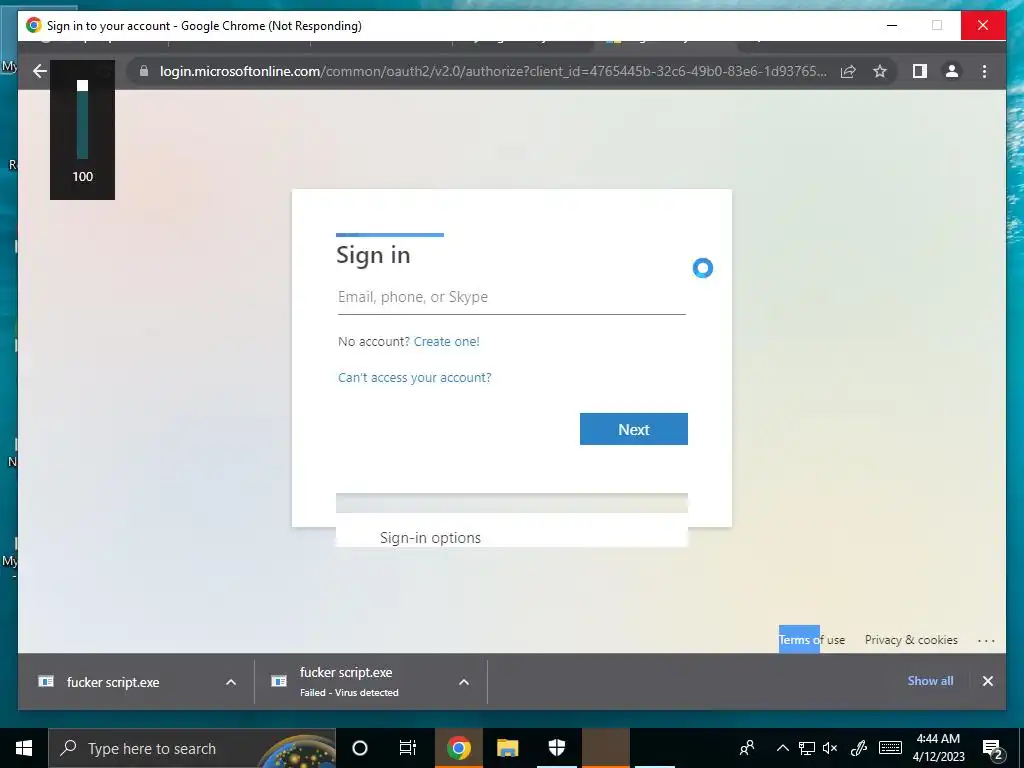Image resolution: width=1024 pixels, height=768 pixels.
Task: Open Terms of use link
Action: click(x=812, y=640)
